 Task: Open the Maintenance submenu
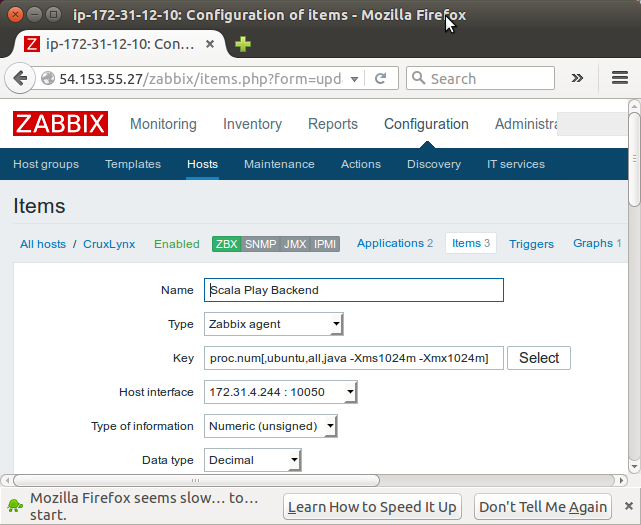point(279,164)
